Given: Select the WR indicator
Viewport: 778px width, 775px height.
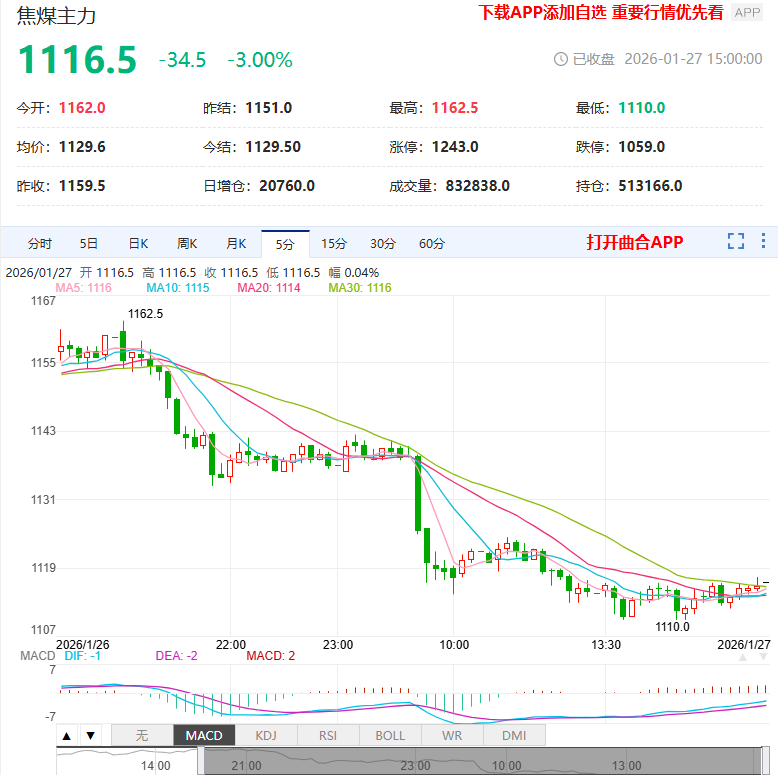Looking at the screenshot, I should coord(452,735).
